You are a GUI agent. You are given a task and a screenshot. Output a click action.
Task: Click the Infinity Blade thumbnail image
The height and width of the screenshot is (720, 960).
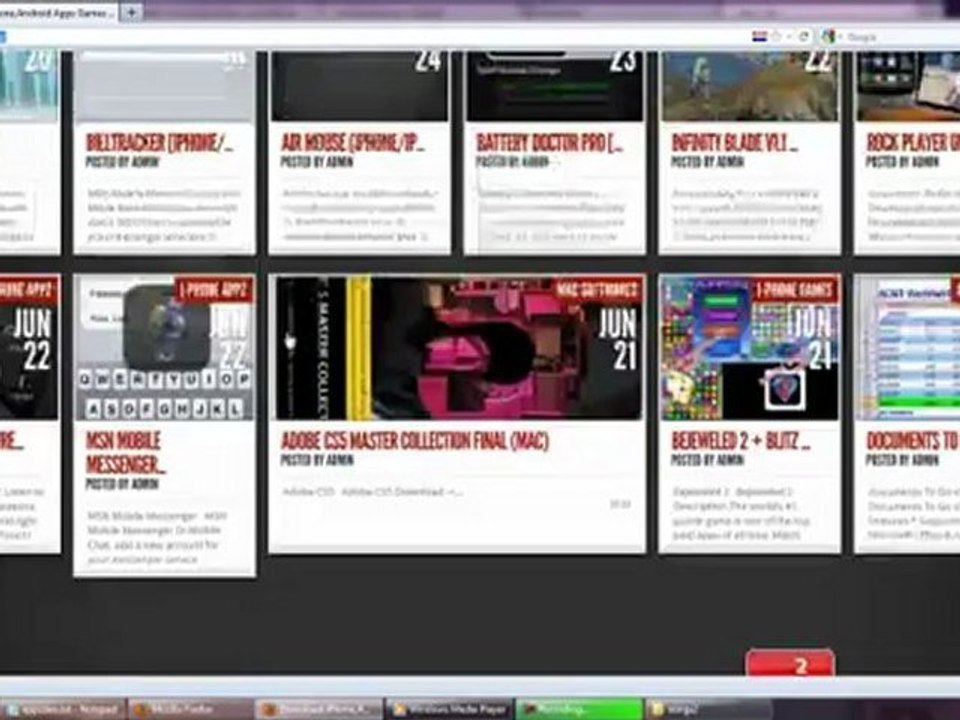pyautogui.click(x=750, y=86)
